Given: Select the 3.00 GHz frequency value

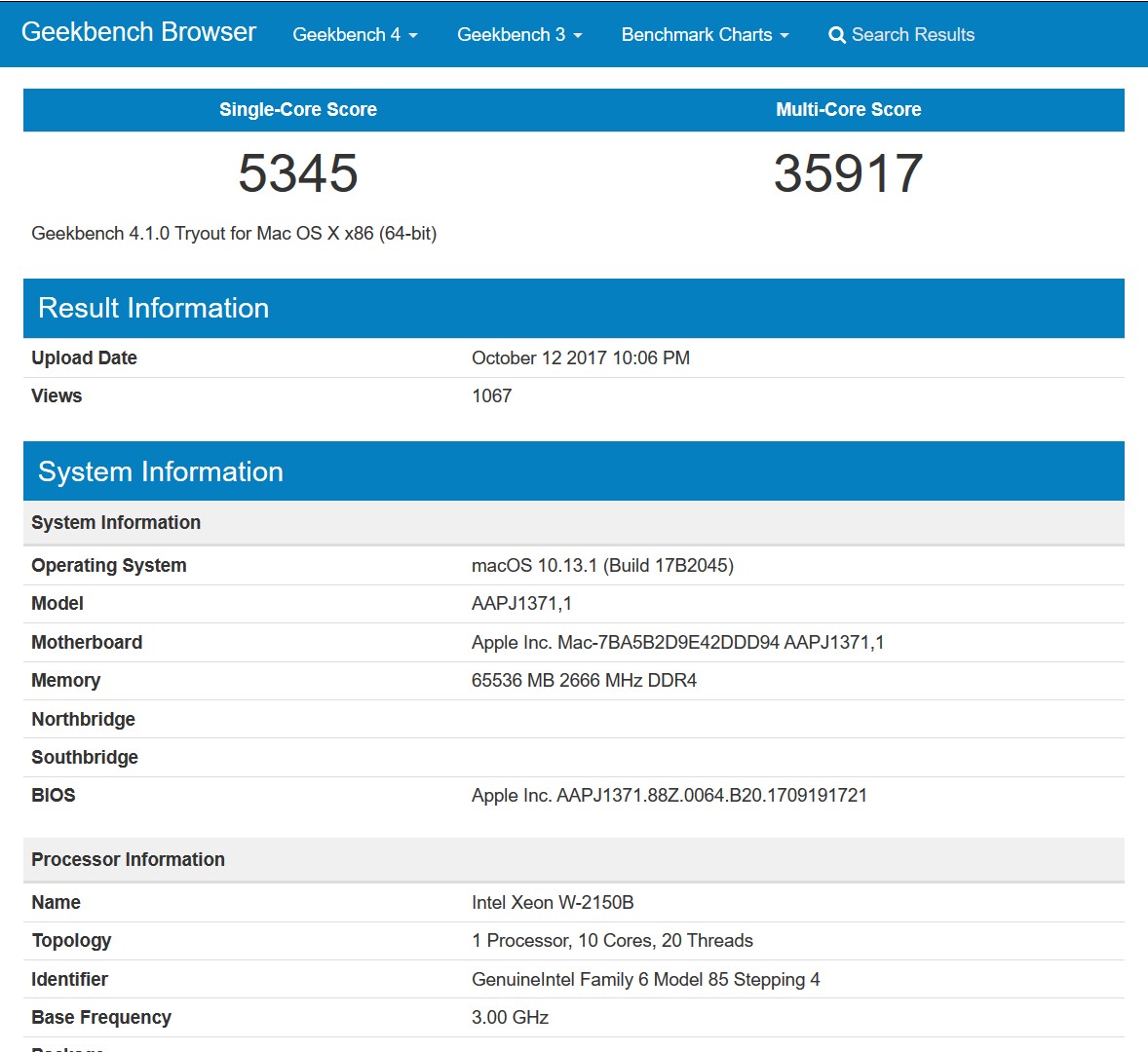Looking at the screenshot, I should coord(511,1018).
